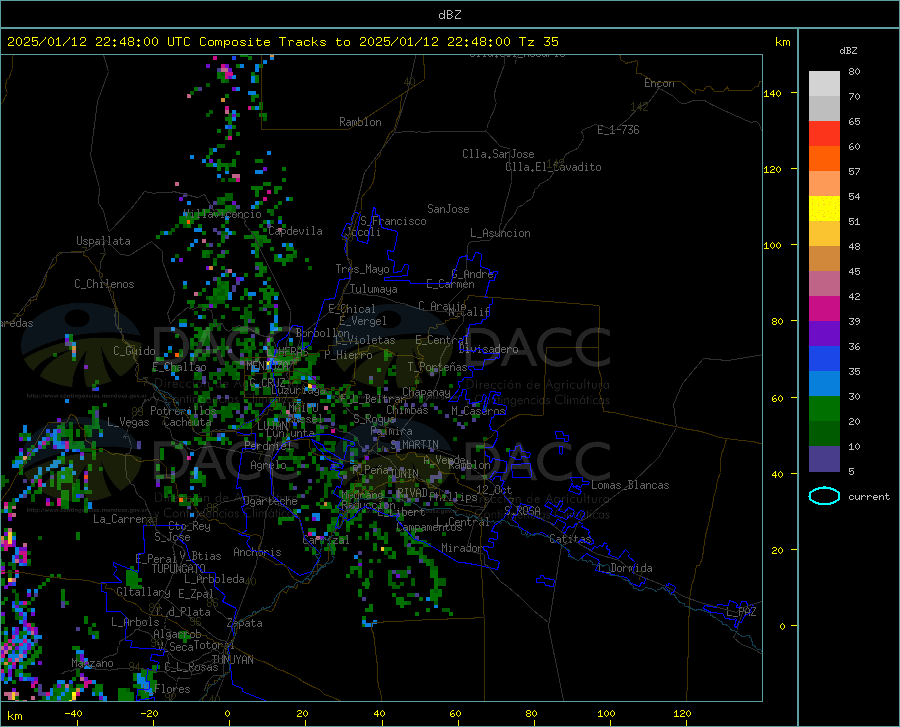Click the 'Catitas' map label
This screenshot has width=900, height=727.
tap(570, 539)
